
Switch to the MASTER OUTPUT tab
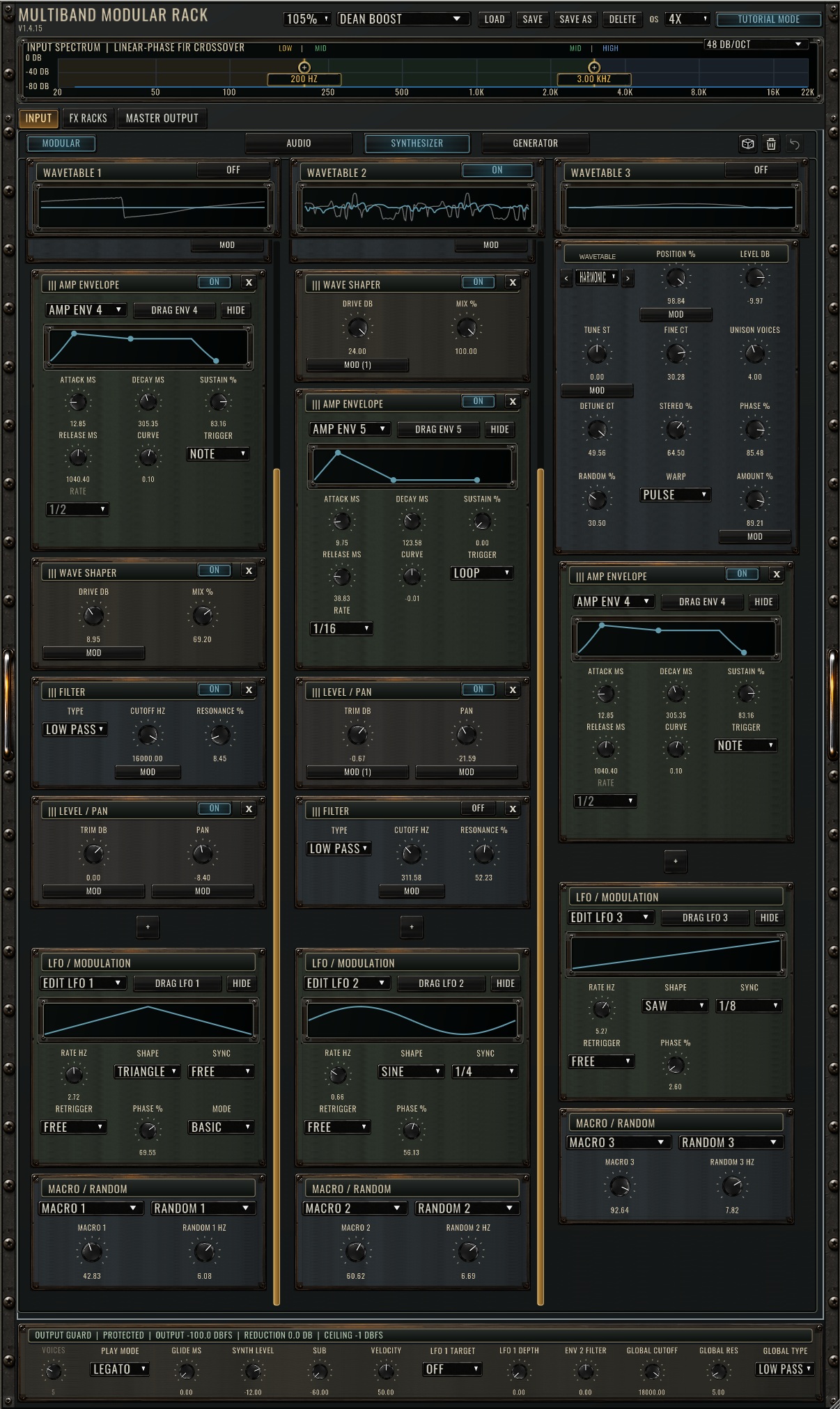(162, 118)
